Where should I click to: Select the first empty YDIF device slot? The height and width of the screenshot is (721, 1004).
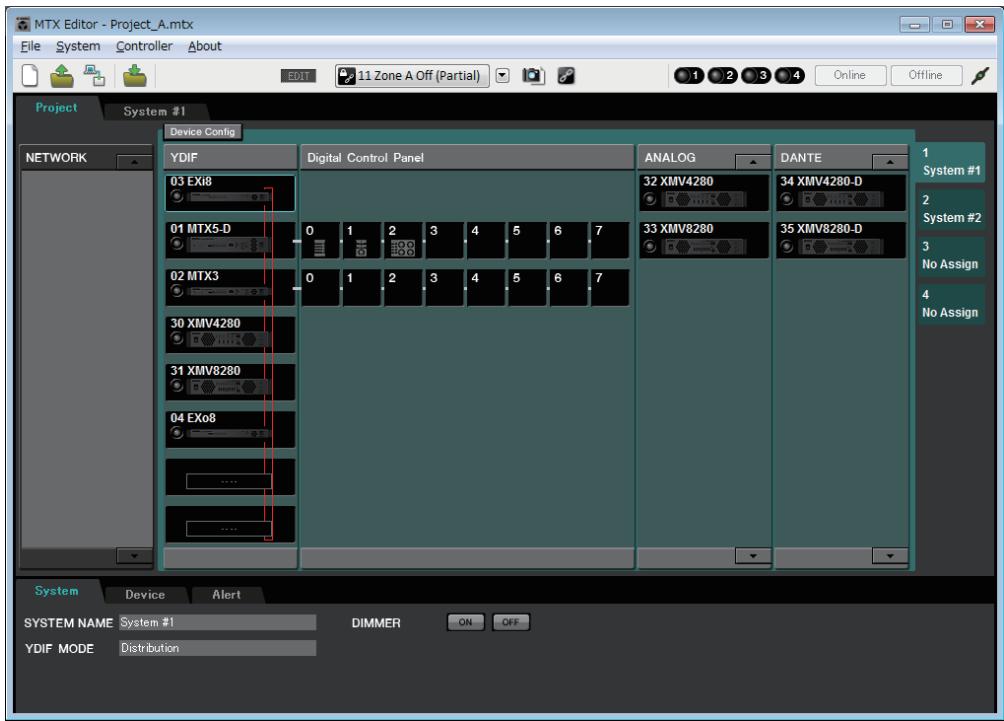231,477
